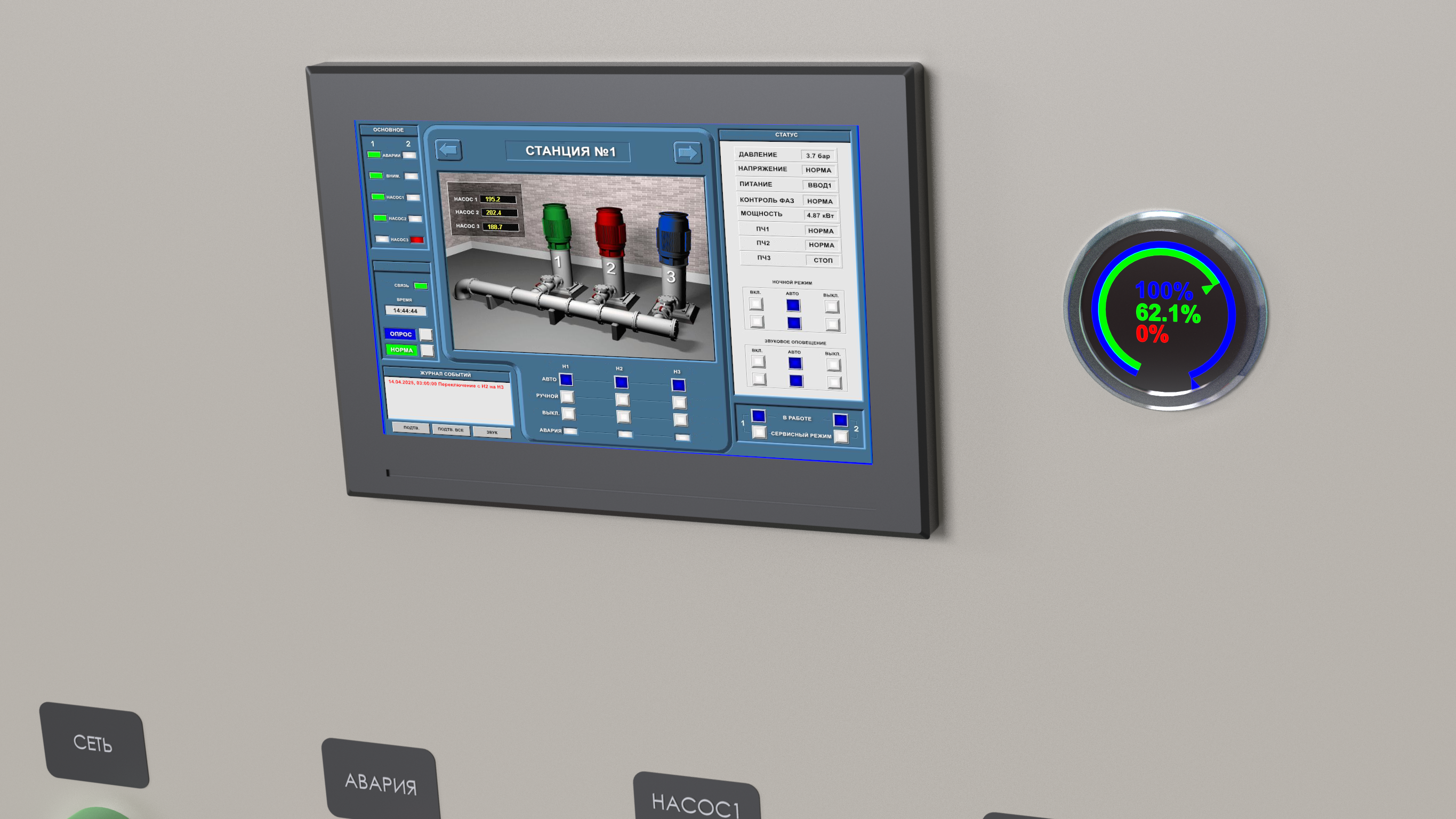Click ЗВУК button under event log
Image resolution: width=1456 pixels, height=819 pixels.
pyautogui.click(x=492, y=432)
